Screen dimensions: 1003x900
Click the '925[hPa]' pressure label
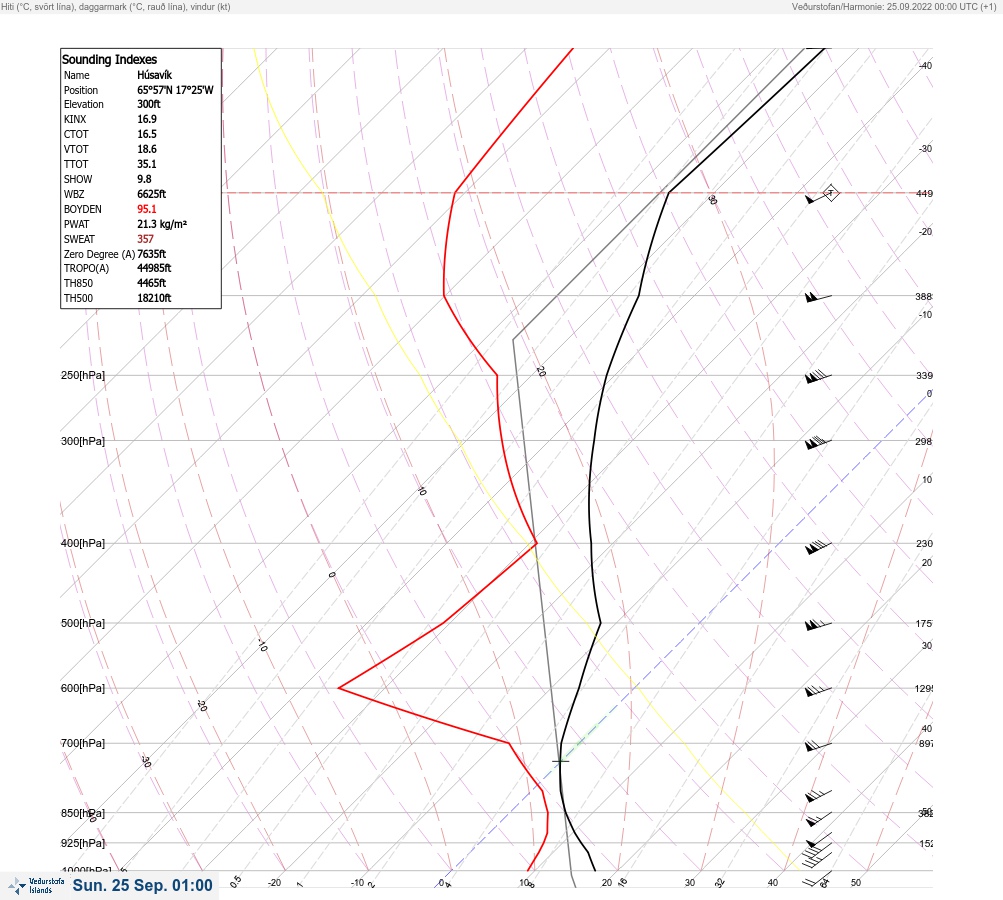[83, 843]
